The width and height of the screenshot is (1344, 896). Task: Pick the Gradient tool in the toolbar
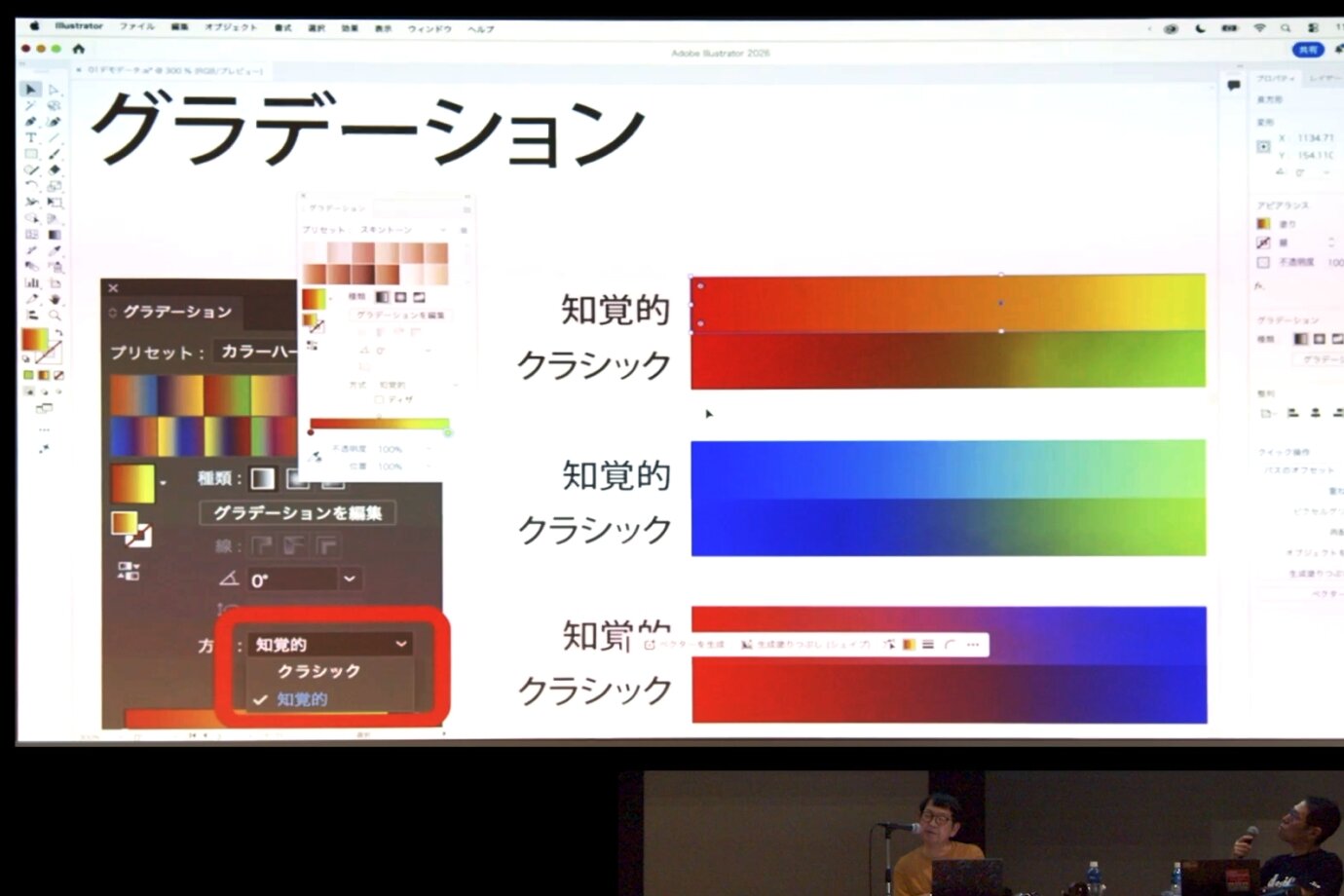click(x=55, y=235)
